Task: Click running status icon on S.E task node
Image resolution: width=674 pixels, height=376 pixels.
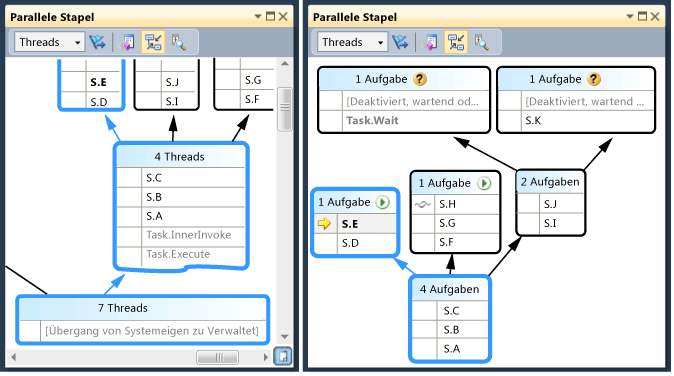Action: pyautogui.click(x=382, y=202)
